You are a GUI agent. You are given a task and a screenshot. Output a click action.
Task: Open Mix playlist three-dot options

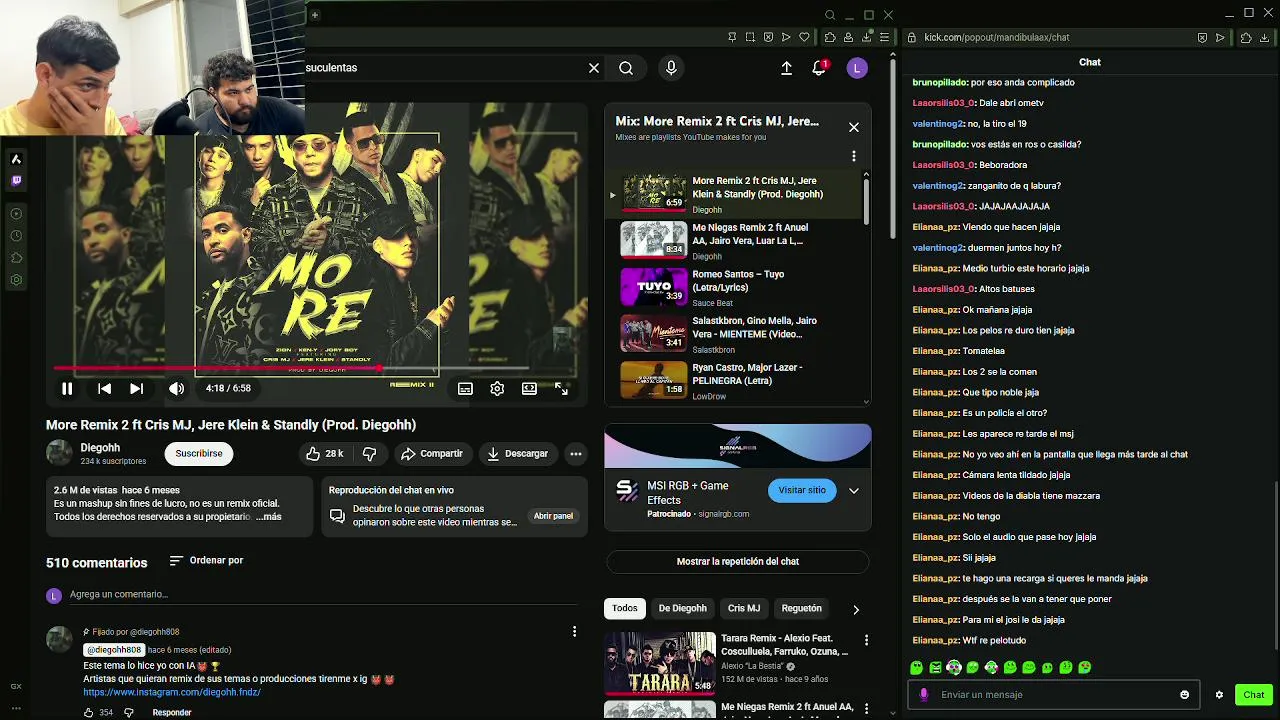(854, 156)
